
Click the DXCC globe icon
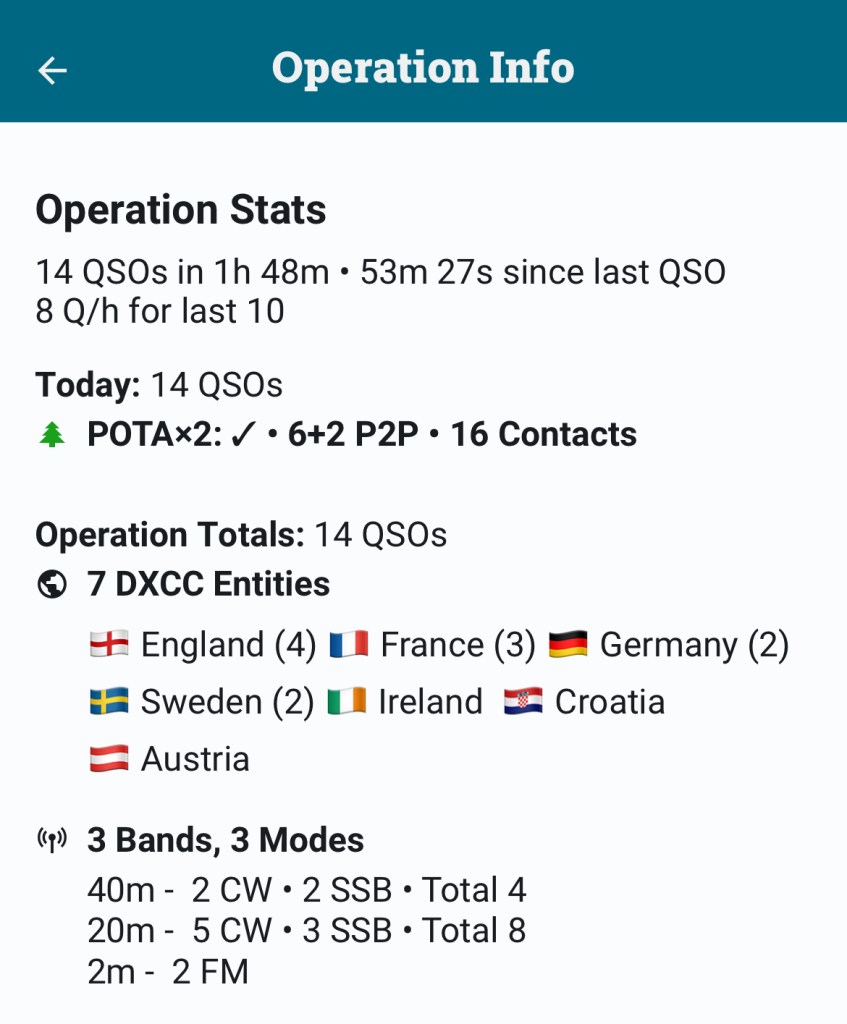pyautogui.click(x=52, y=585)
